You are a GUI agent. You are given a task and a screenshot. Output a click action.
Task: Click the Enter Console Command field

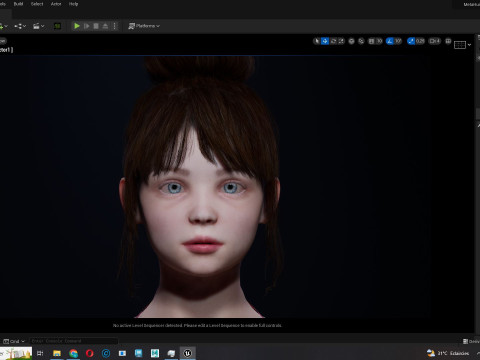point(73,341)
